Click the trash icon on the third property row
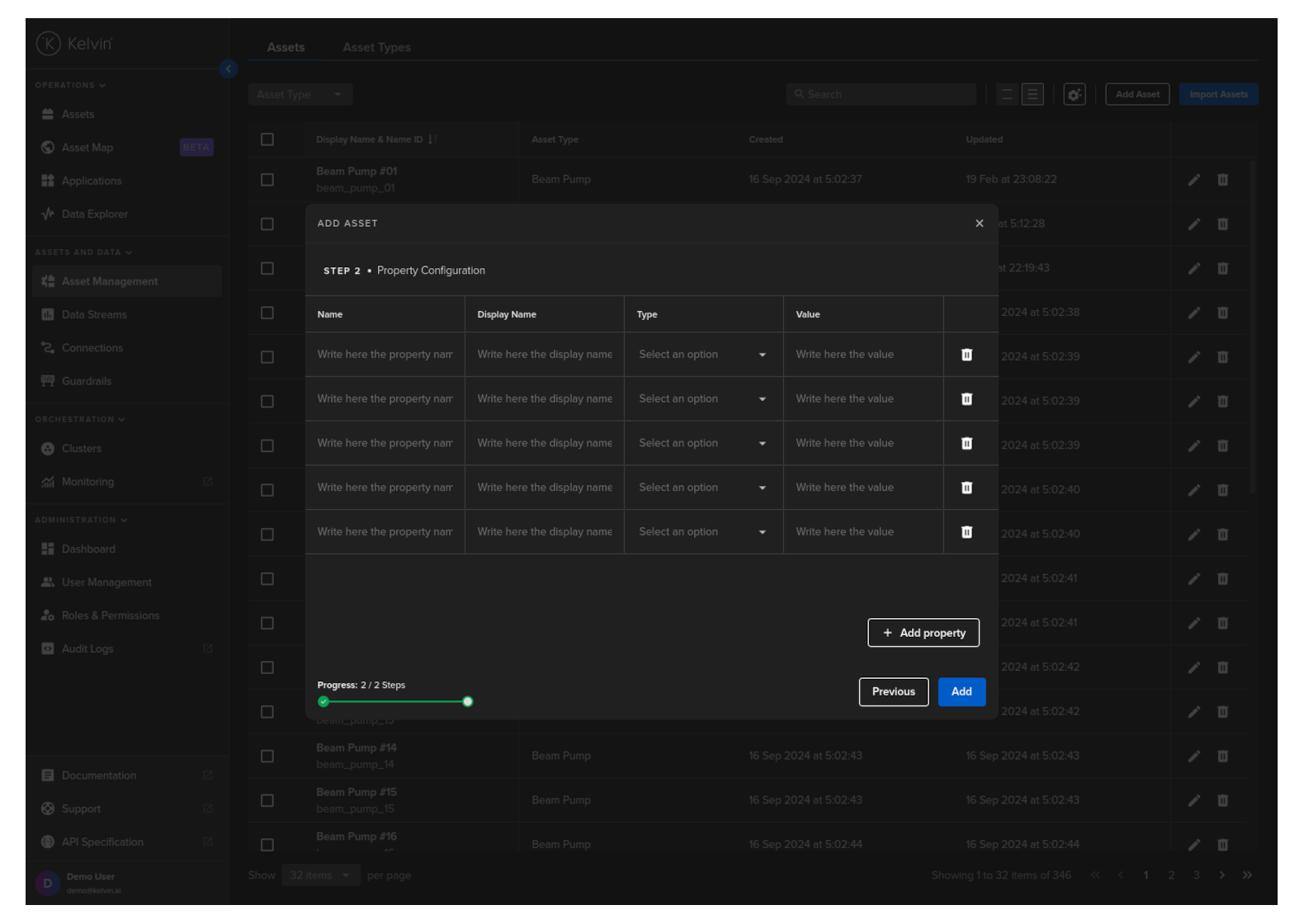 tap(966, 444)
